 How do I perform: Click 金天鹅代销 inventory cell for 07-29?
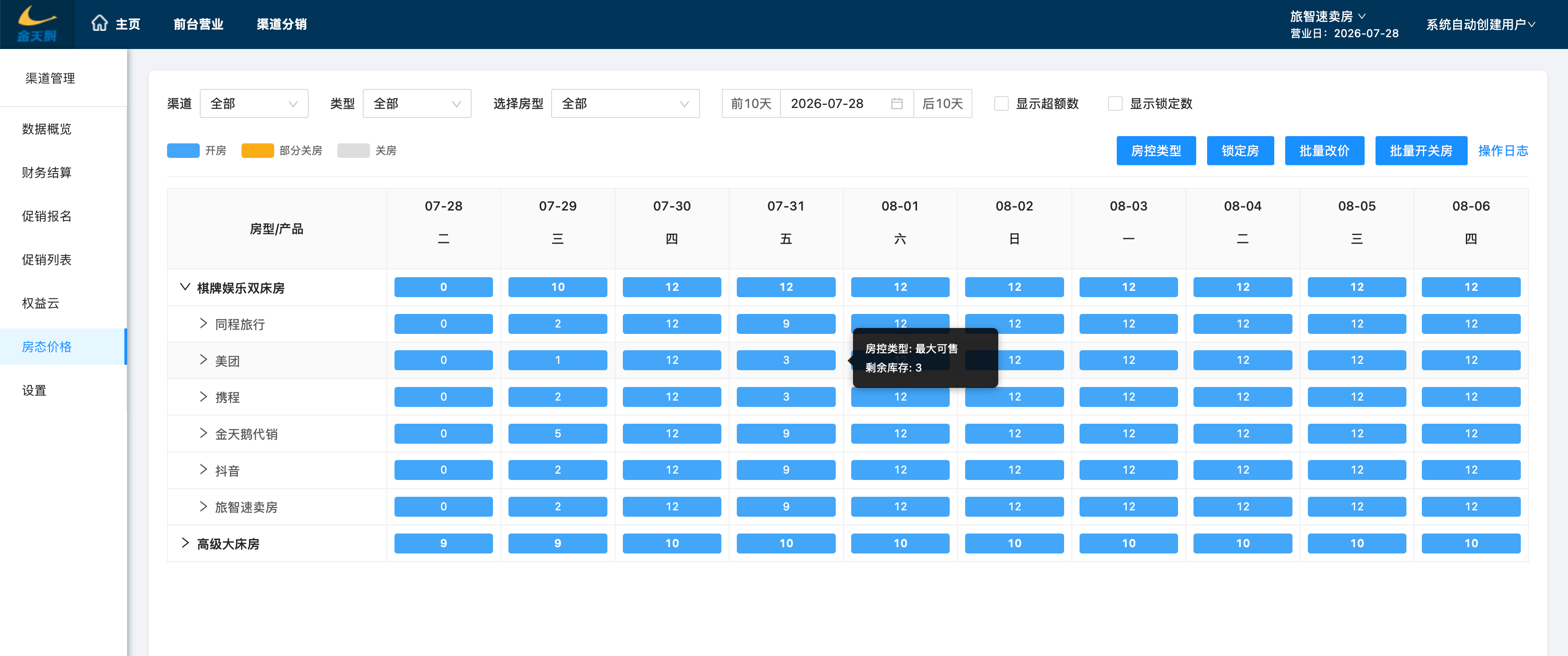pyautogui.click(x=557, y=433)
